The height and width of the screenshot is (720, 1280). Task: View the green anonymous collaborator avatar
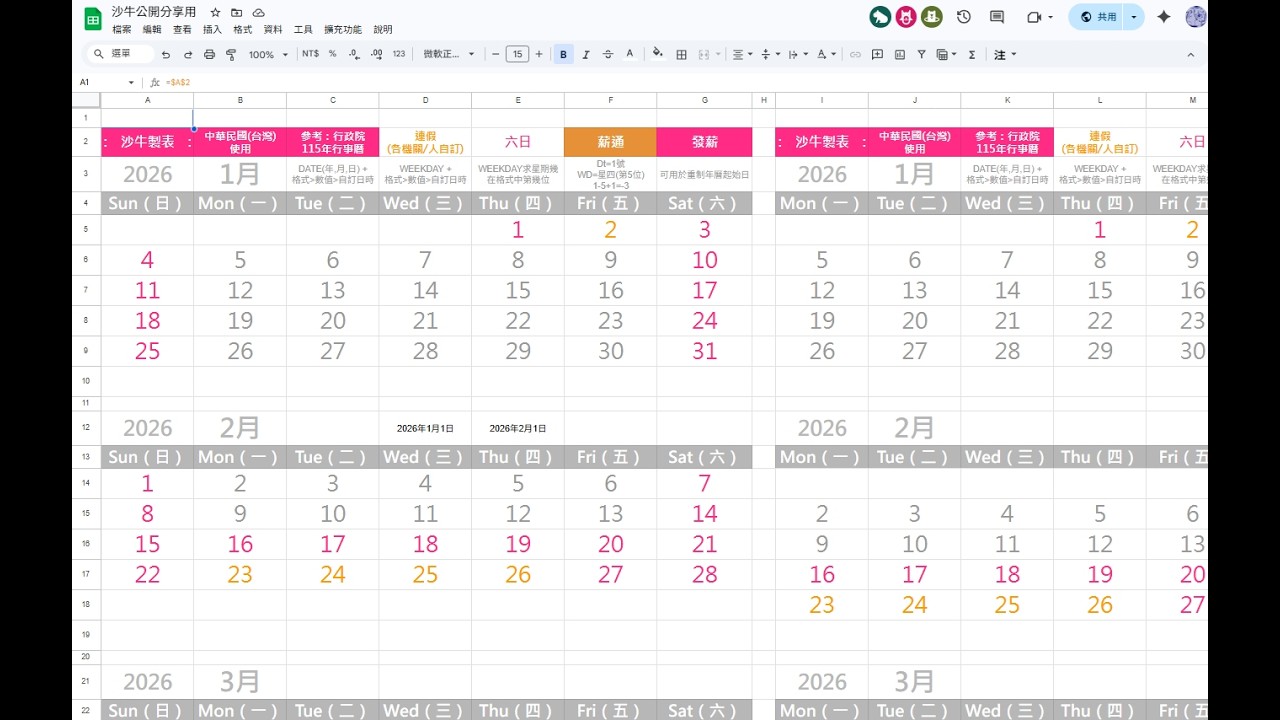pyautogui.click(x=880, y=17)
